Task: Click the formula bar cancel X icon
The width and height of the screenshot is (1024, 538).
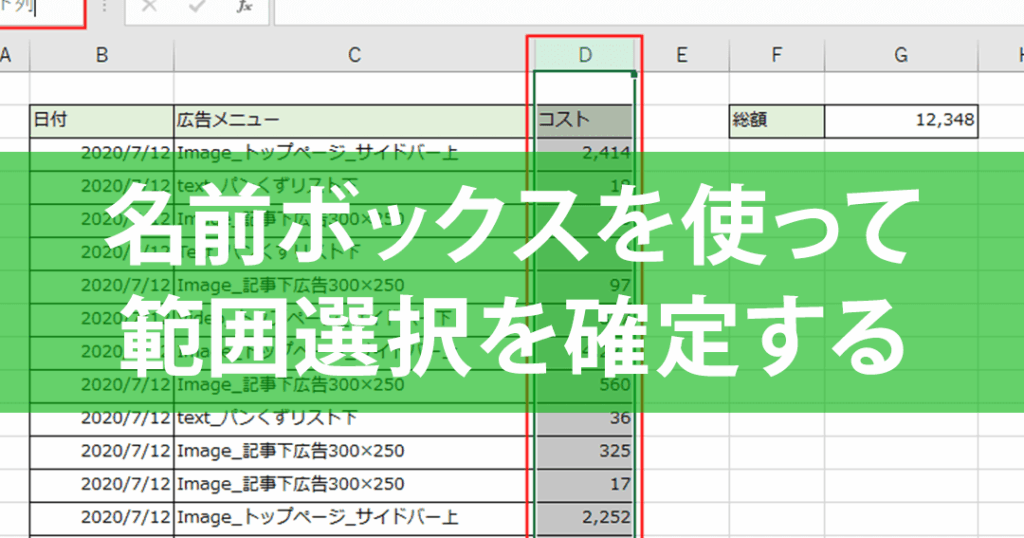Action: click(149, 7)
